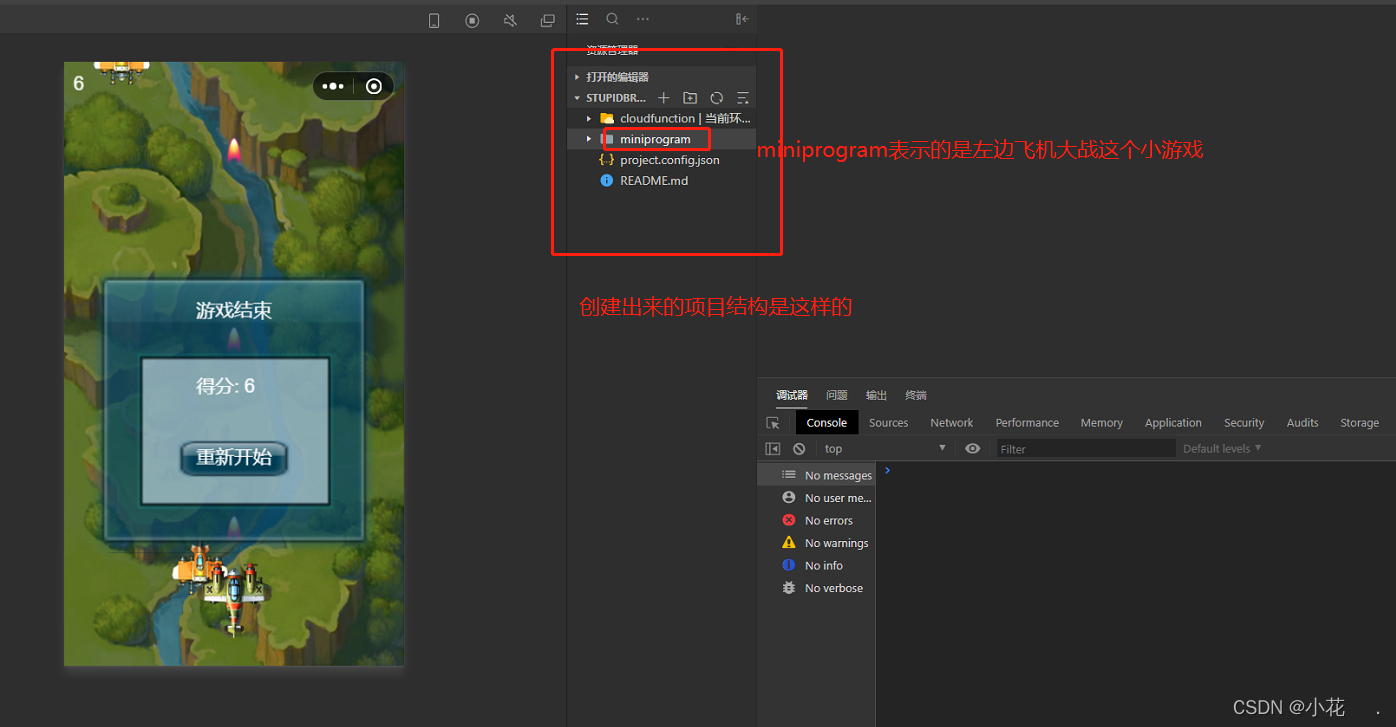Select the 'No messages' console filter

tap(816, 475)
